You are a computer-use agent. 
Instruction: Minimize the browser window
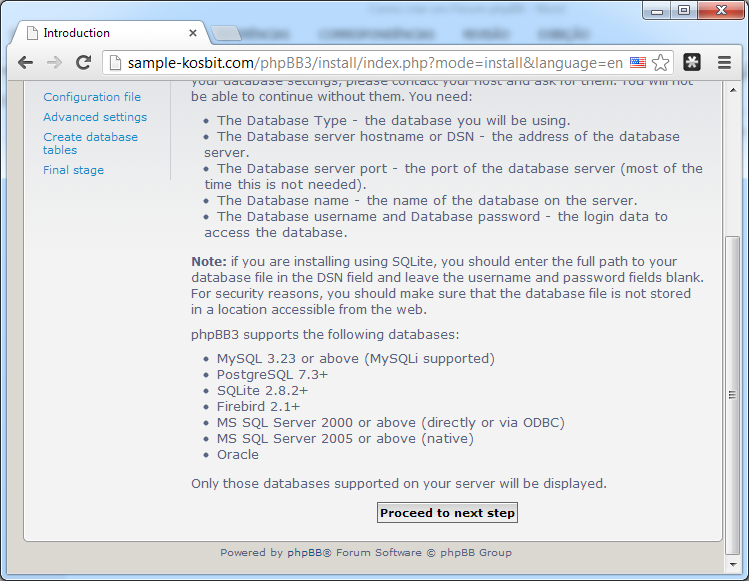pos(657,11)
